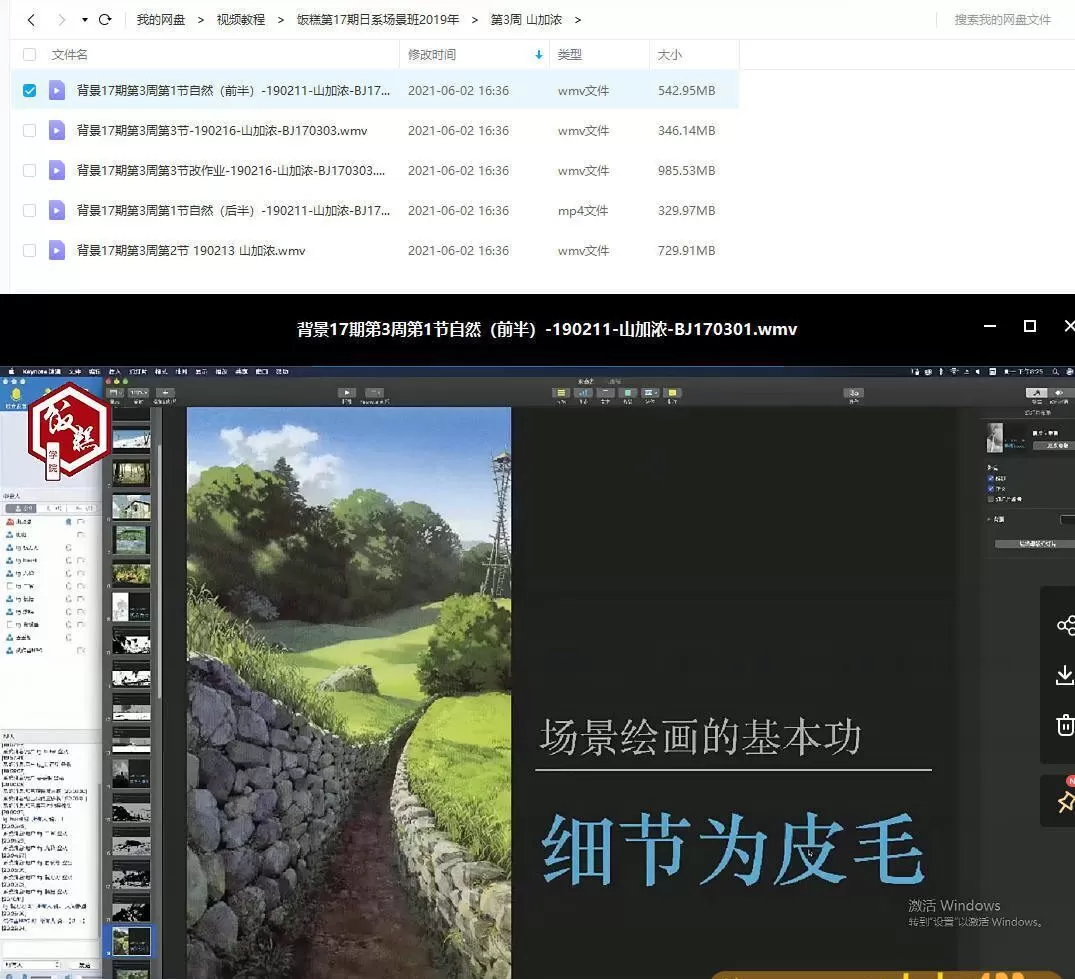Uncheck the checkbox of the selected first file
Screen dimensions: 1075x979
pyautogui.click(x=29, y=90)
